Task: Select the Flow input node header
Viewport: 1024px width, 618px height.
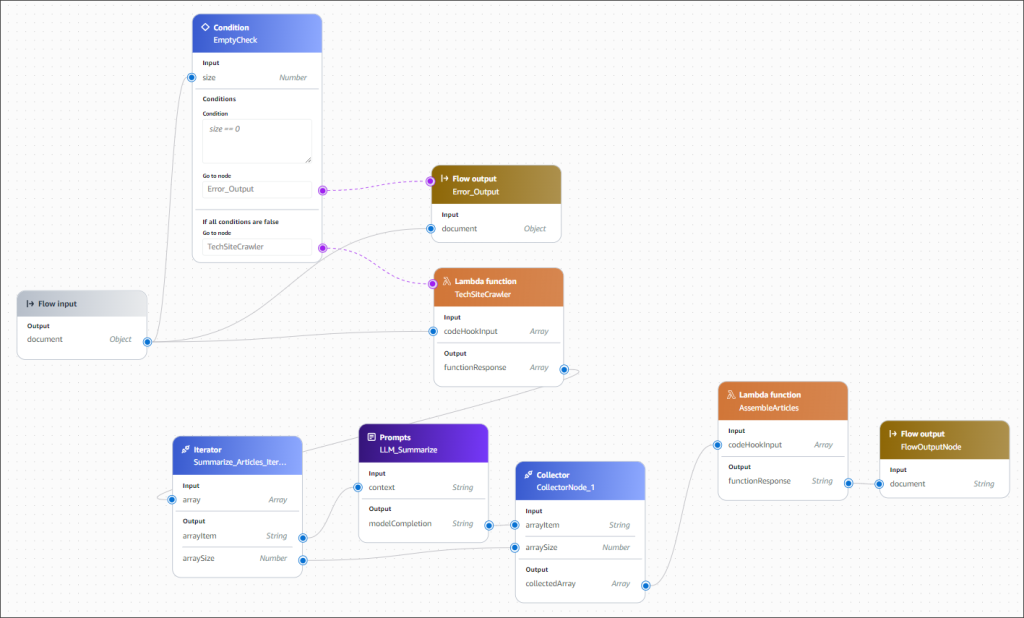Action: tap(82, 304)
